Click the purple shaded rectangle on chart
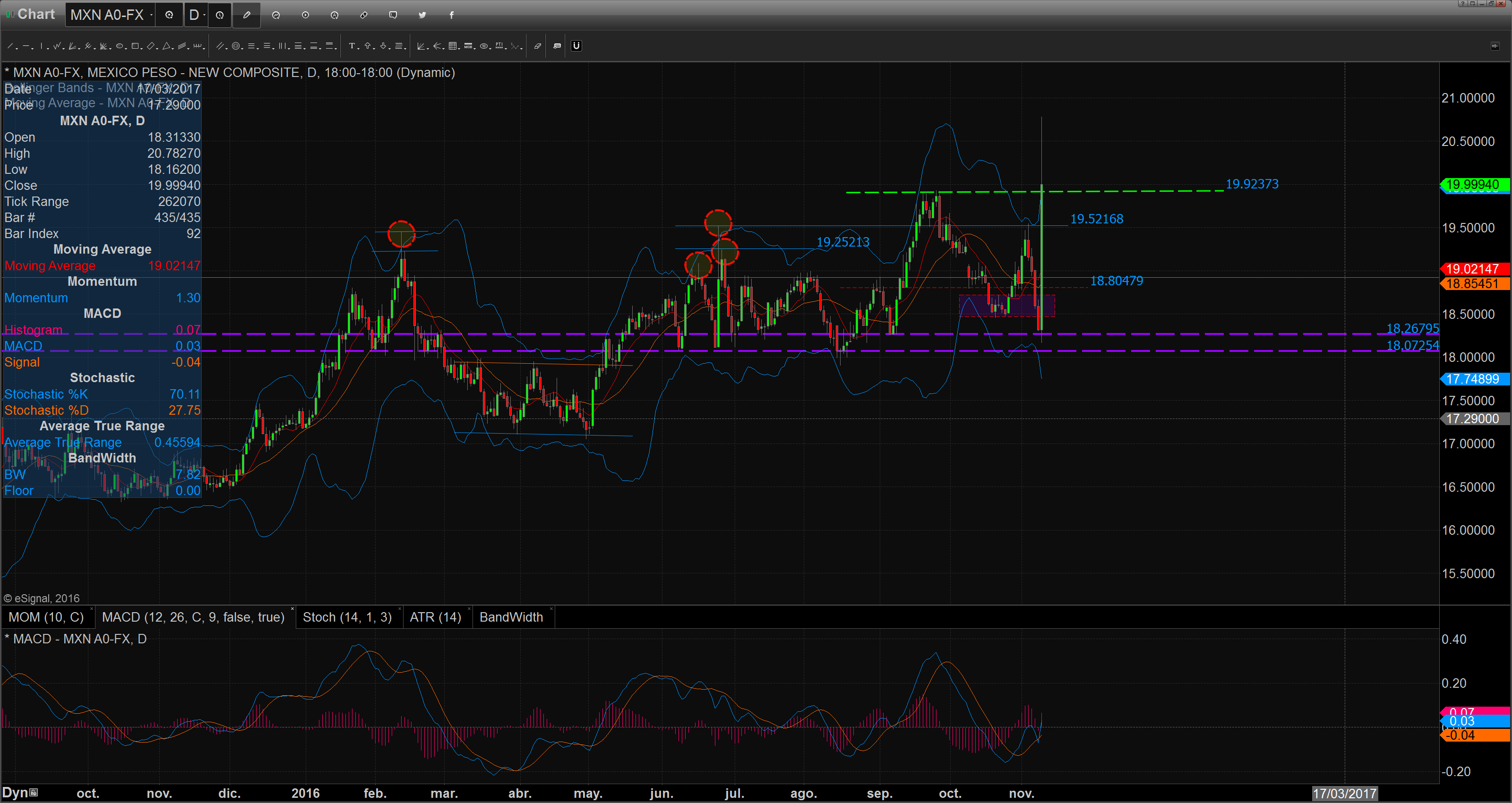 [1006, 306]
